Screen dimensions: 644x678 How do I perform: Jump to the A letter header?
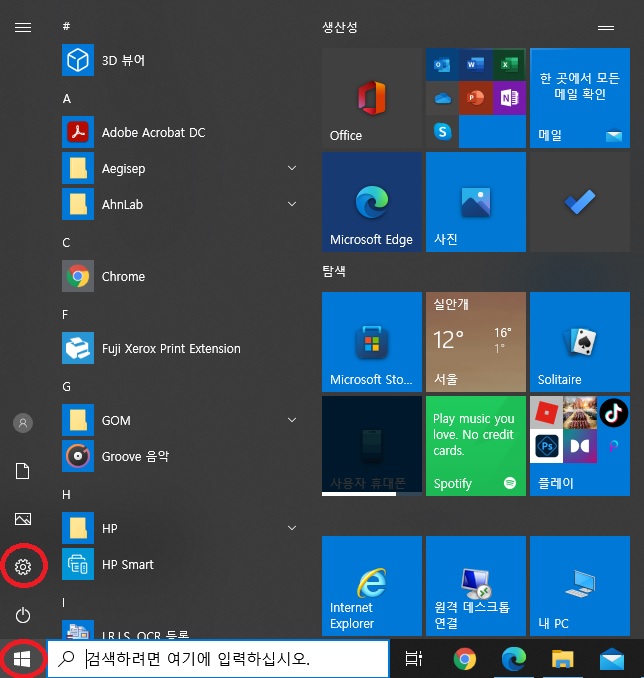67,99
